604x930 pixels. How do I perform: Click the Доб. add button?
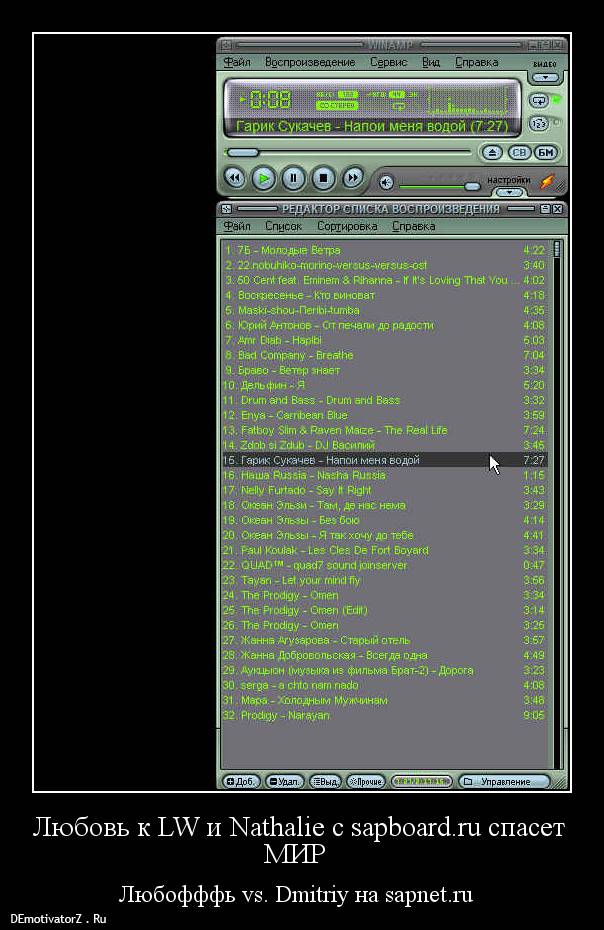(x=241, y=781)
